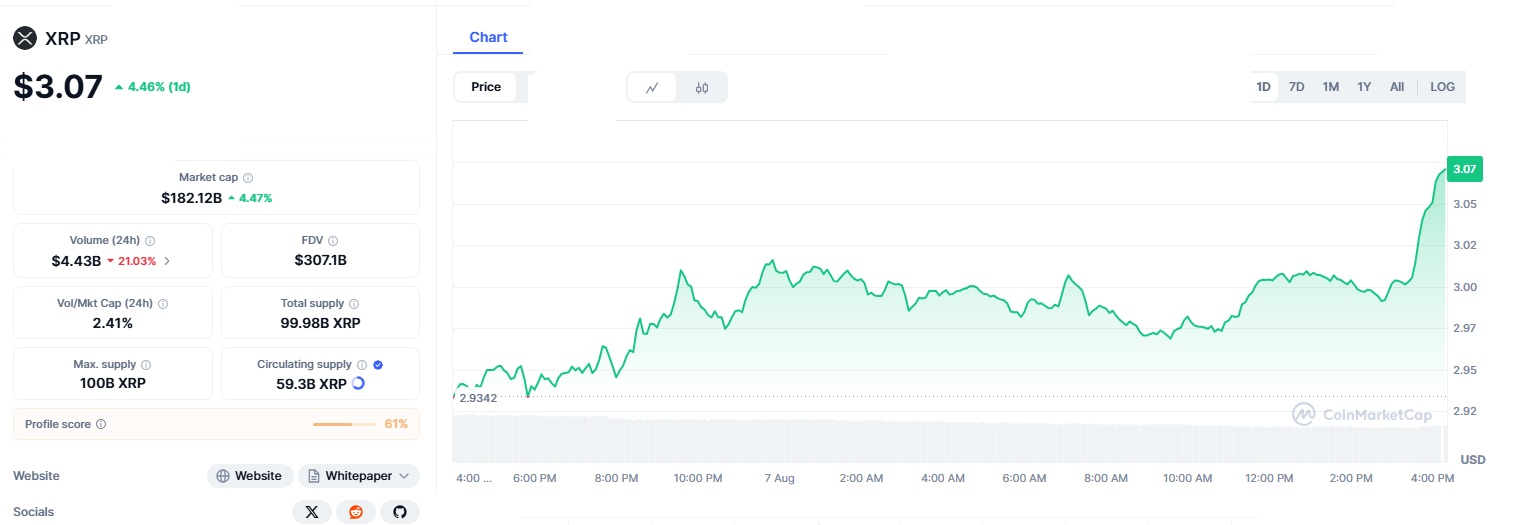Image resolution: width=1516 pixels, height=525 pixels.
Task: Select the 7D time range
Action: pyautogui.click(x=1296, y=87)
